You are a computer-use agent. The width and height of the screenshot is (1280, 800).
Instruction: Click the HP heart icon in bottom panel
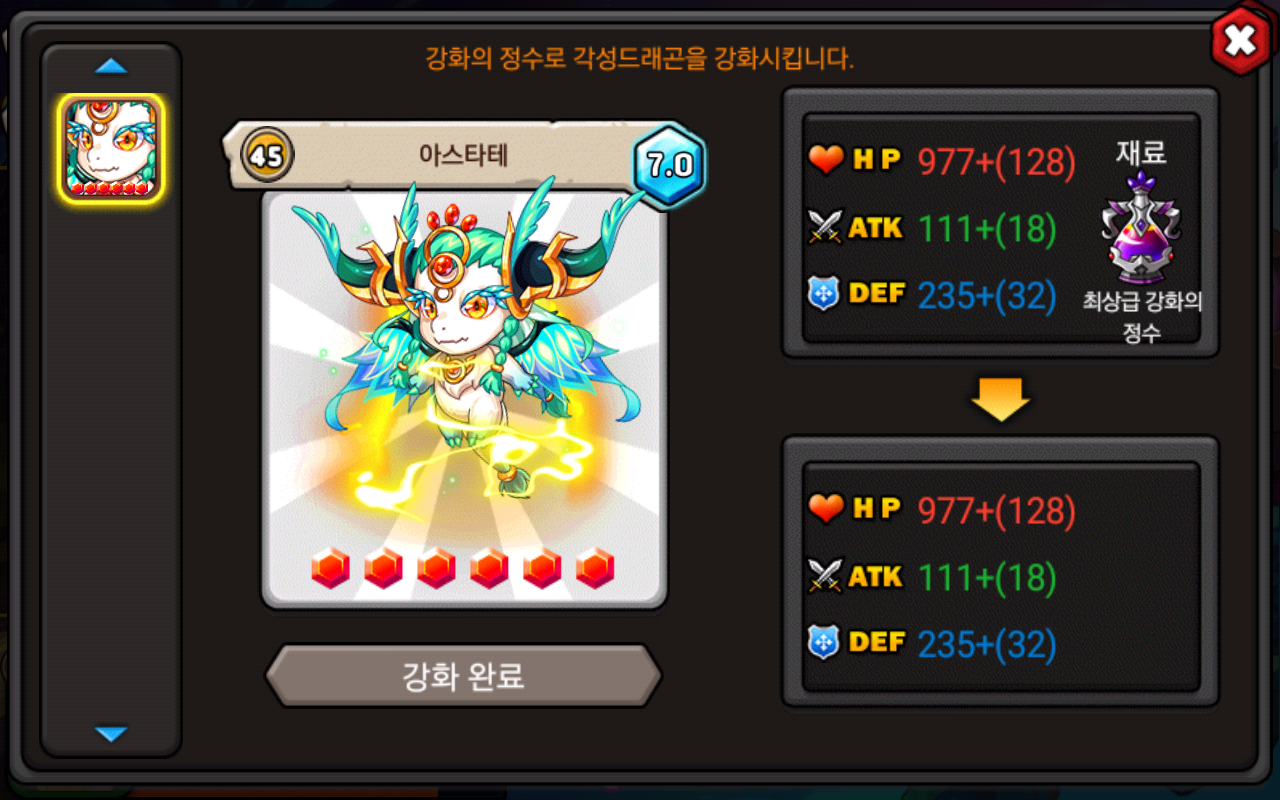click(826, 509)
